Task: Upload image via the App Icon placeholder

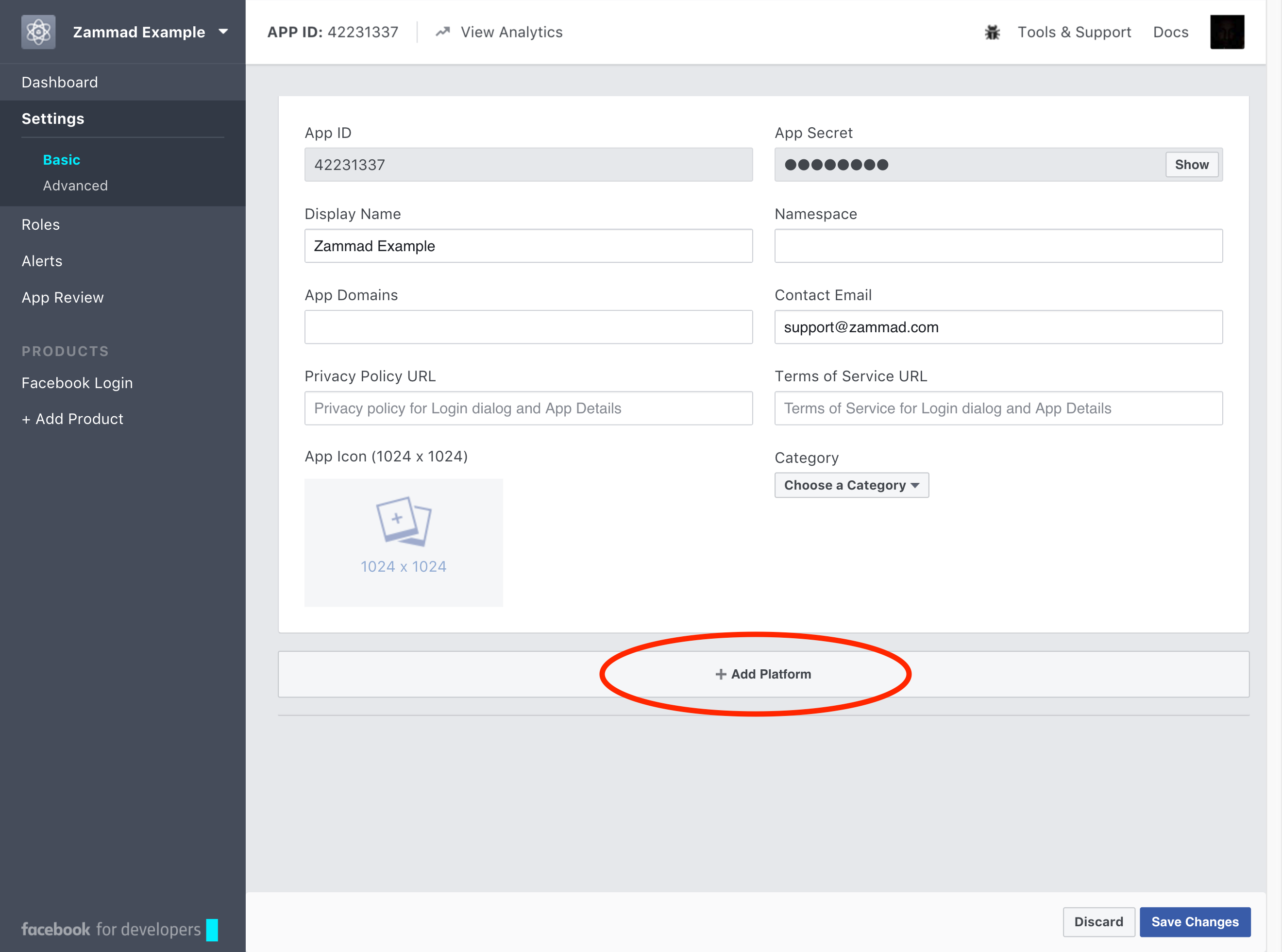Action: 404,542
